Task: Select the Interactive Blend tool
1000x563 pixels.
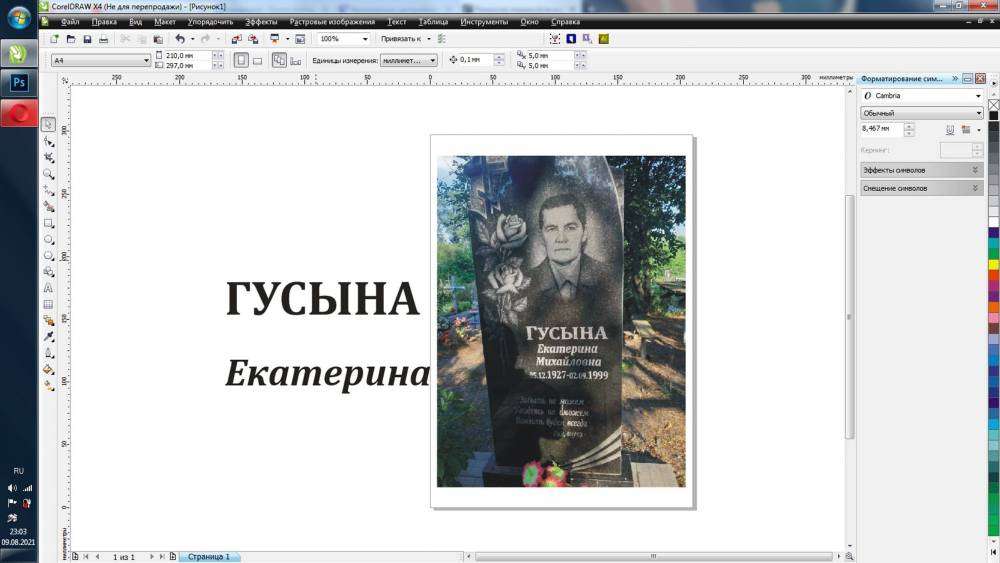Action: tap(48, 321)
